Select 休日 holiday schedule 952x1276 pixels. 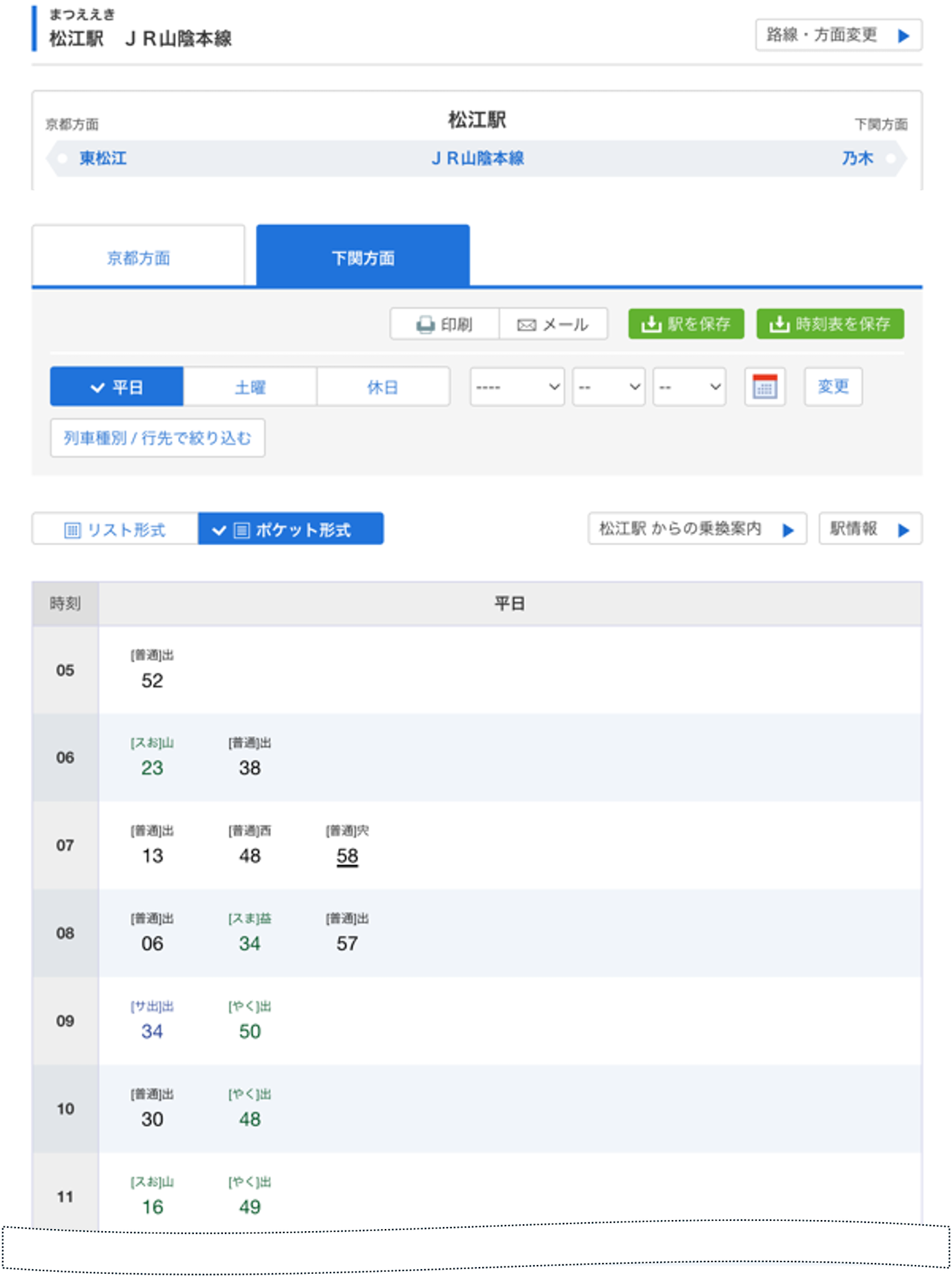click(383, 387)
